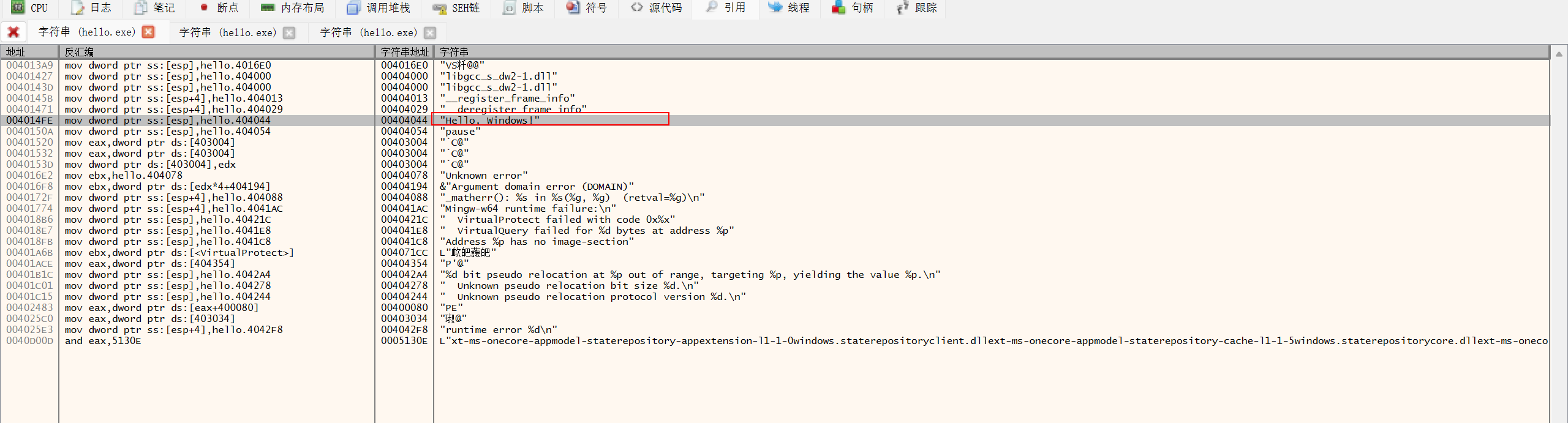
Task: Select the "and eax,5130E" disassembly line
Action: pos(103,341)
